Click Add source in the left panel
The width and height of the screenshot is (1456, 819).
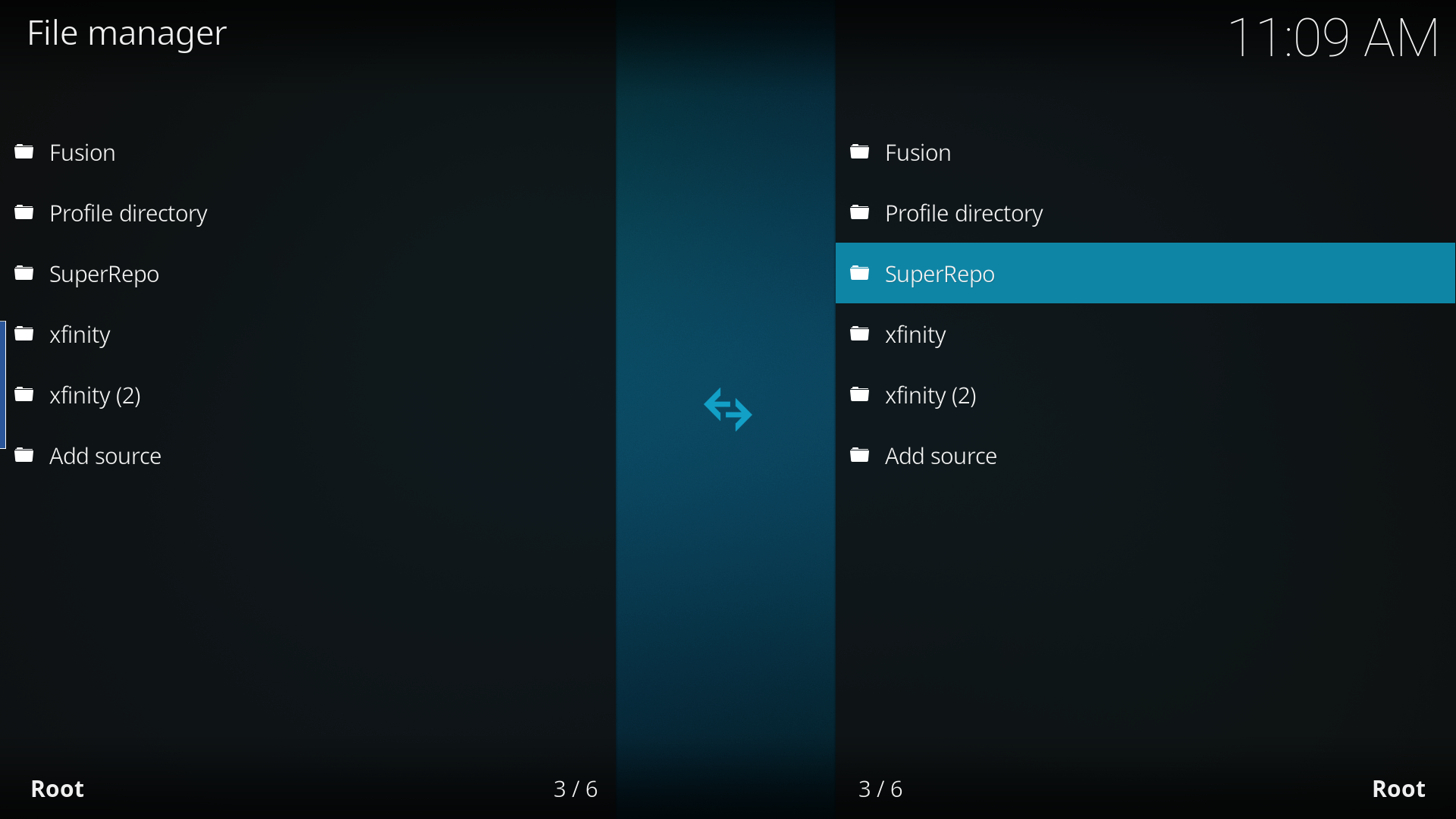point(105,455)
